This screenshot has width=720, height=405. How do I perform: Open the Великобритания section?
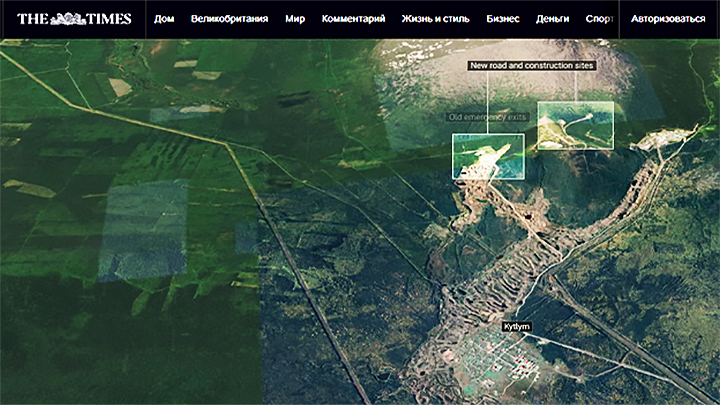pyautogui.click(x=229, y=19)
